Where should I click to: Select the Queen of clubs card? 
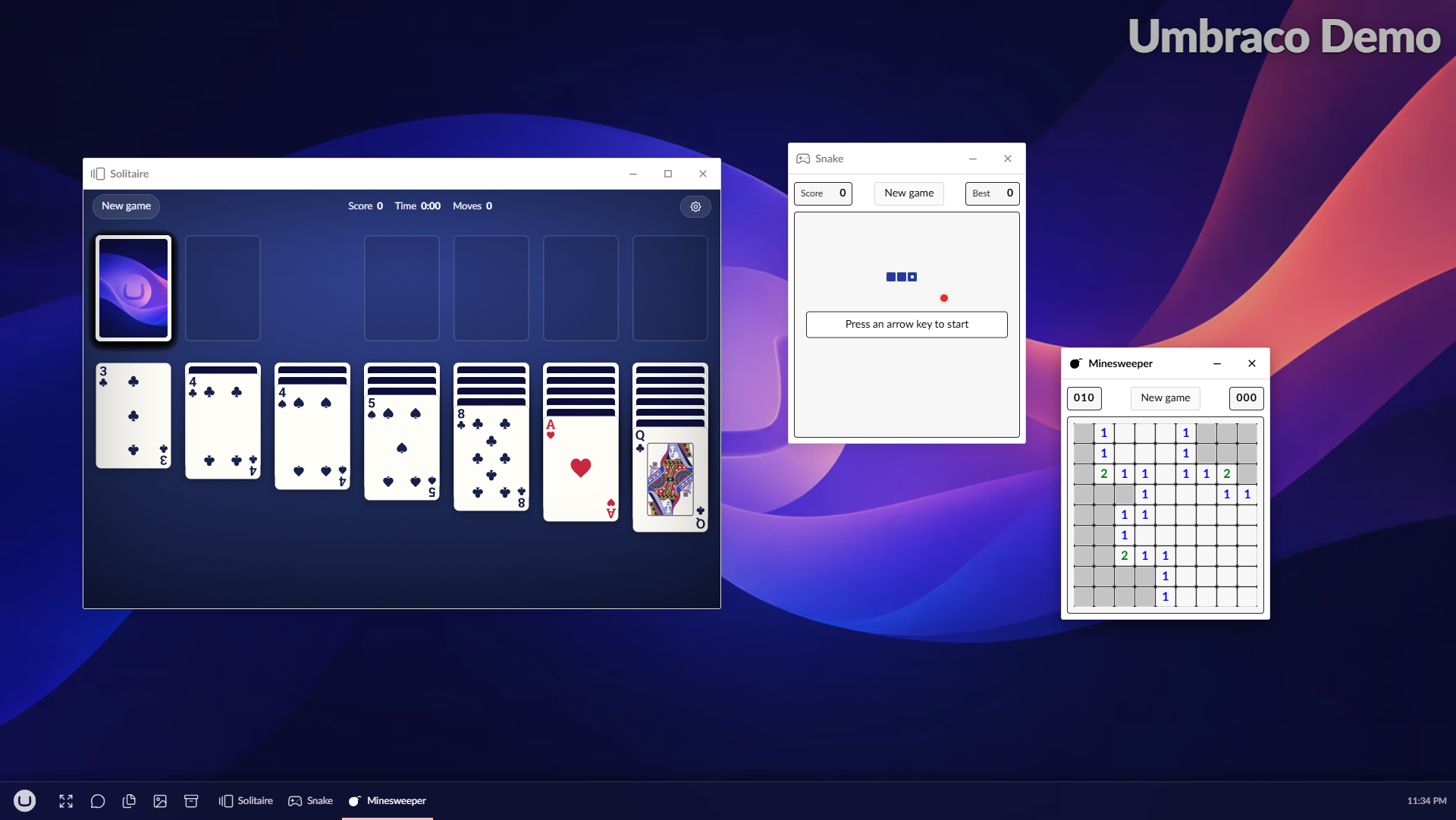670,479
